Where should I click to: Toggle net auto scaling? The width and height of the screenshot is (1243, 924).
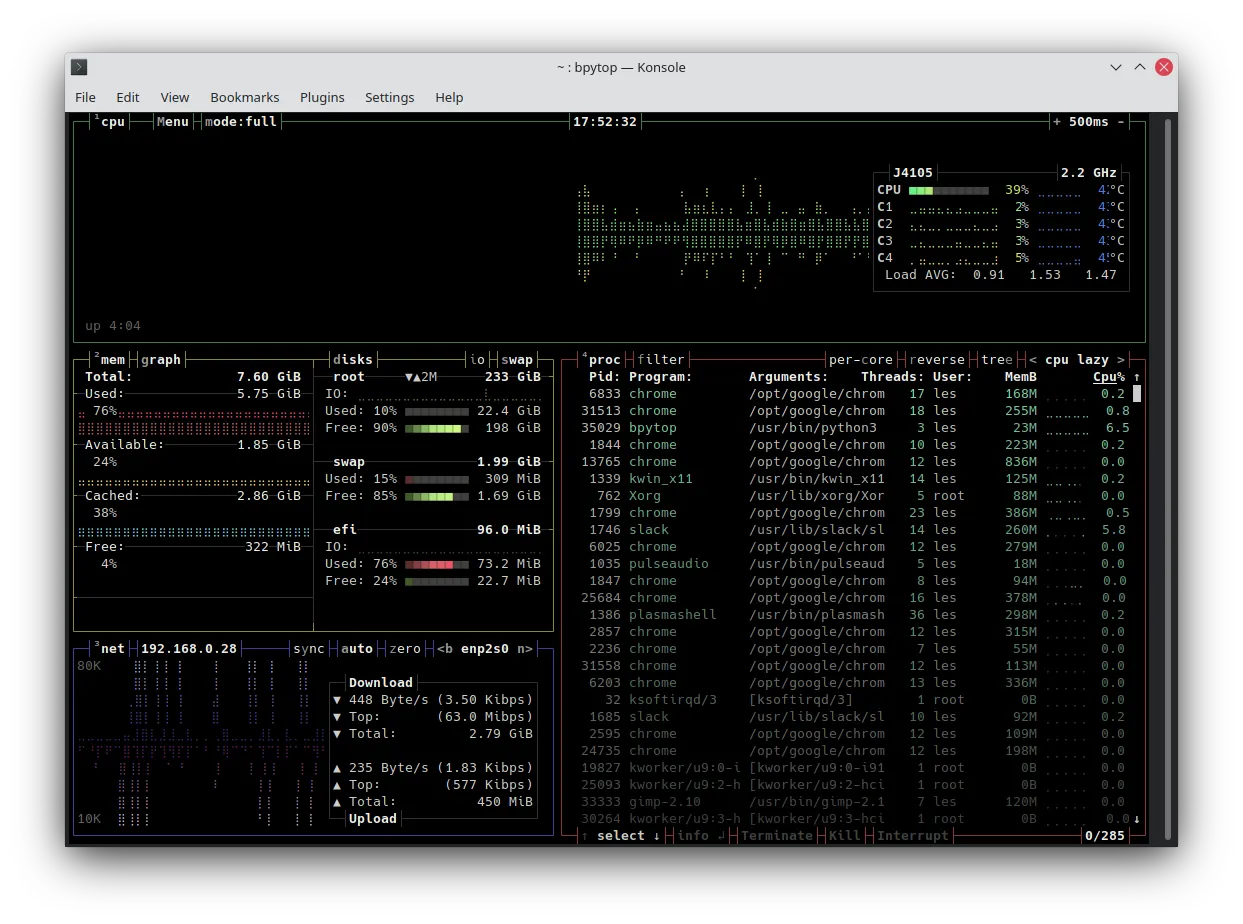click(x=357, y=648)
